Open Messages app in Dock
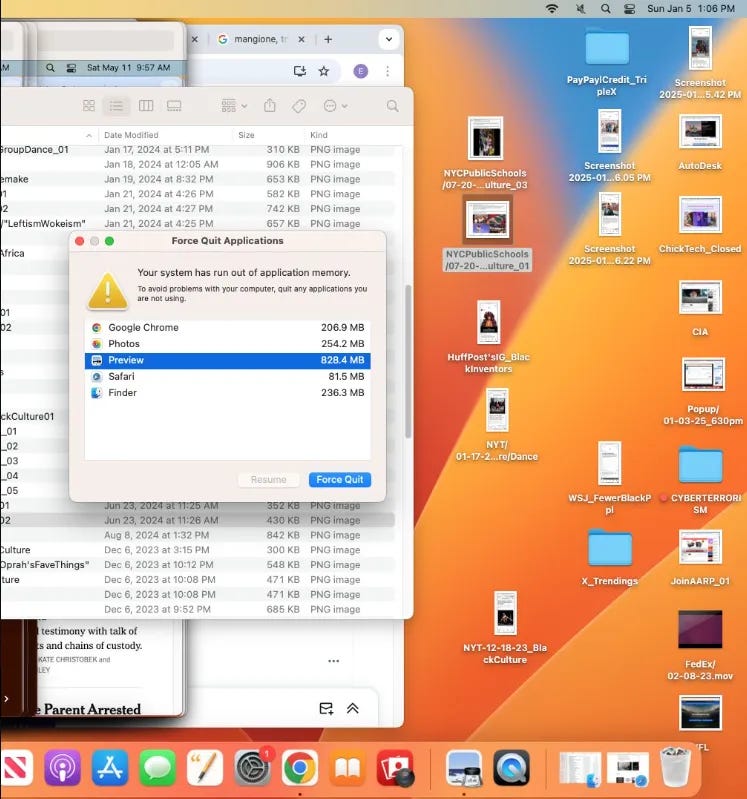The image size is (747, 799). [x=157, y=767]
